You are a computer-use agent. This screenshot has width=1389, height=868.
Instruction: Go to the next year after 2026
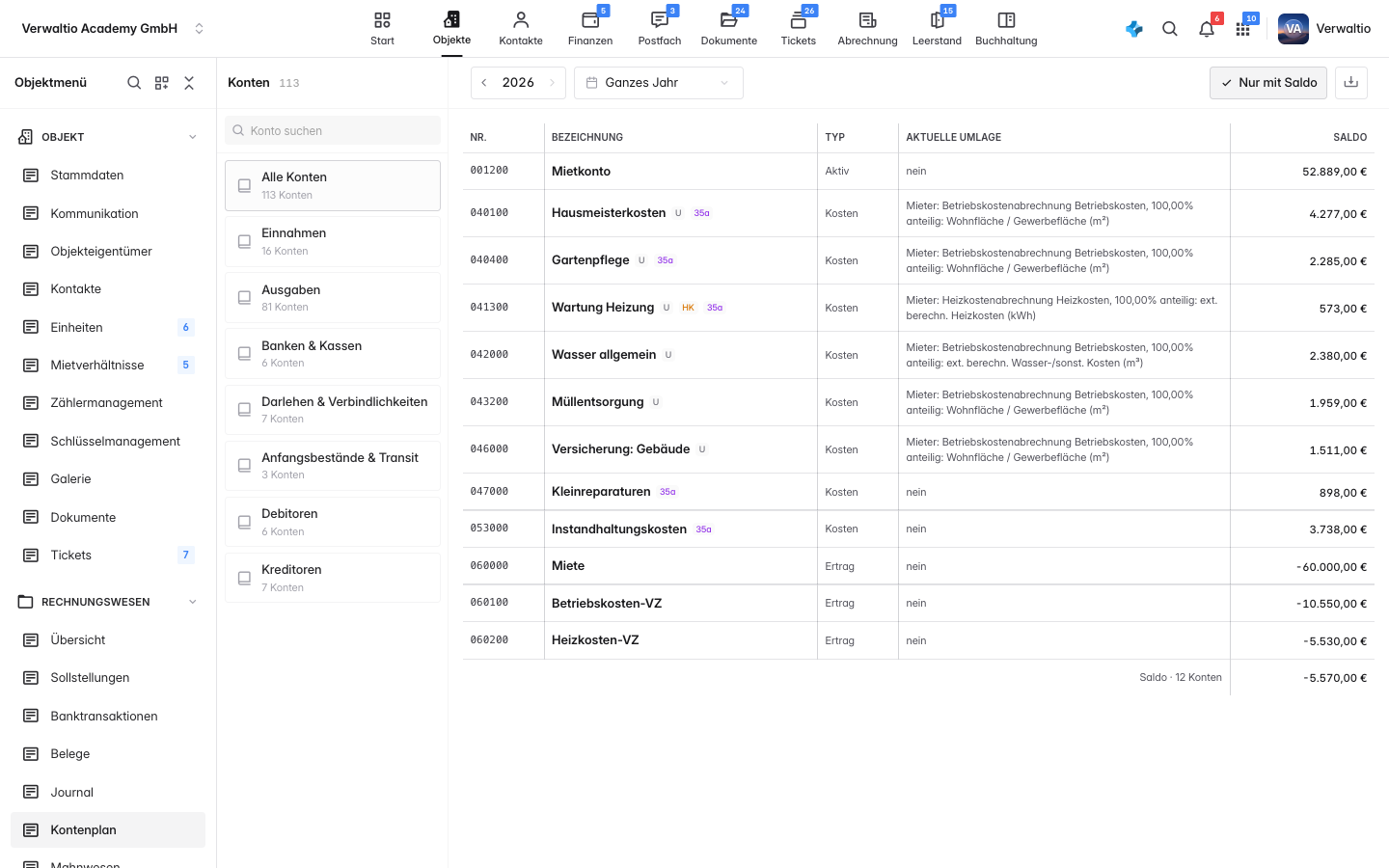coord(552,83)
